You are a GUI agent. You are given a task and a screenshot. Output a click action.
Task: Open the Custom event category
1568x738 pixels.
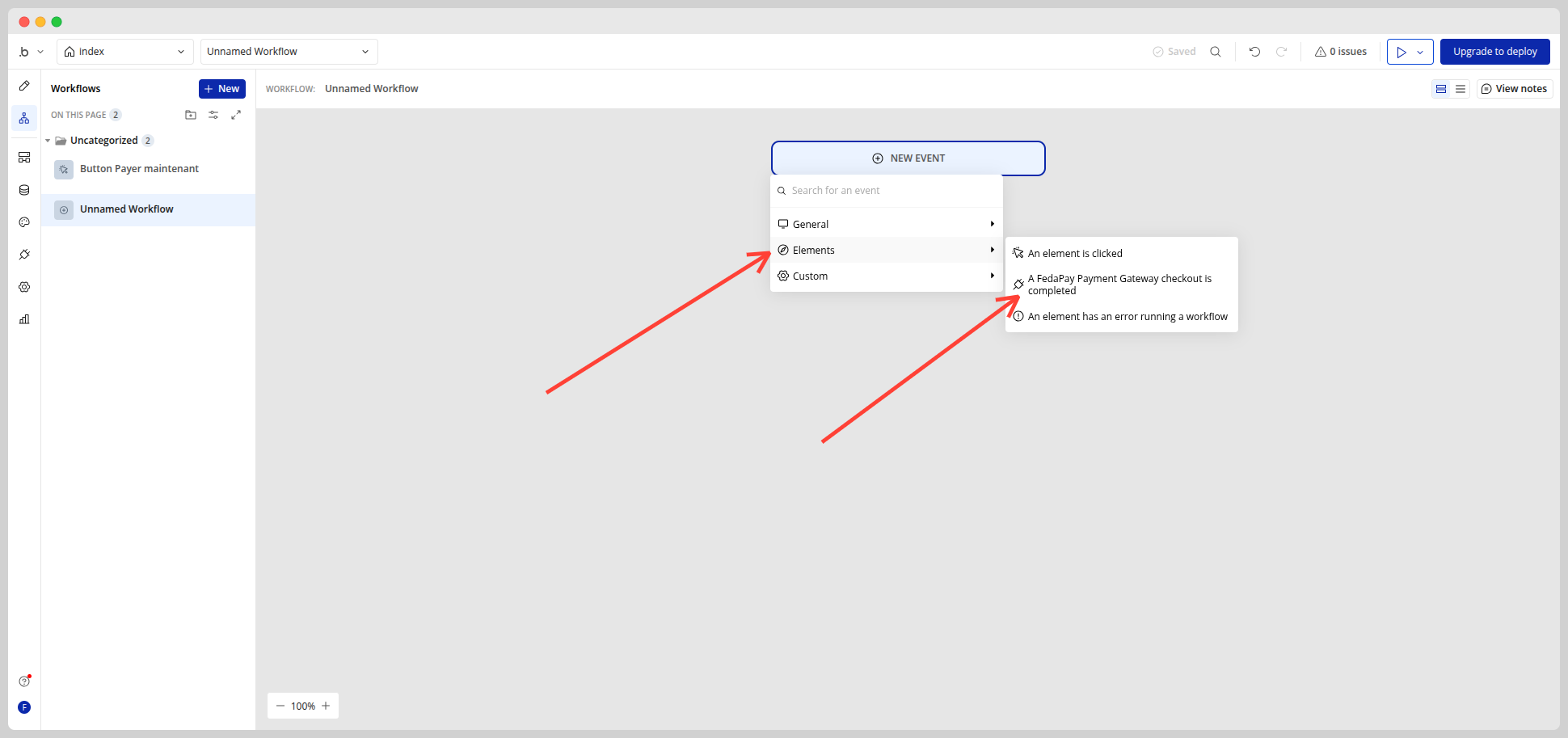[x=887, y=276]
